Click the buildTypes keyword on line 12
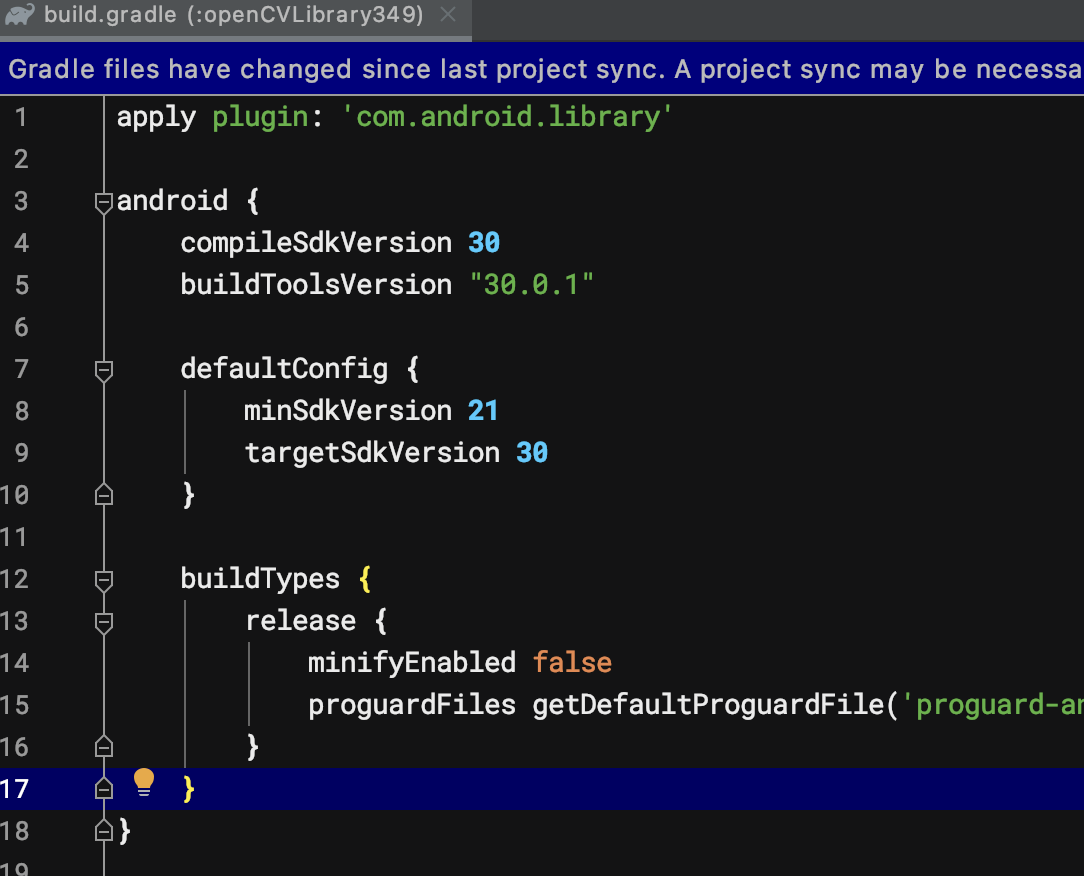 click(260, 579)
